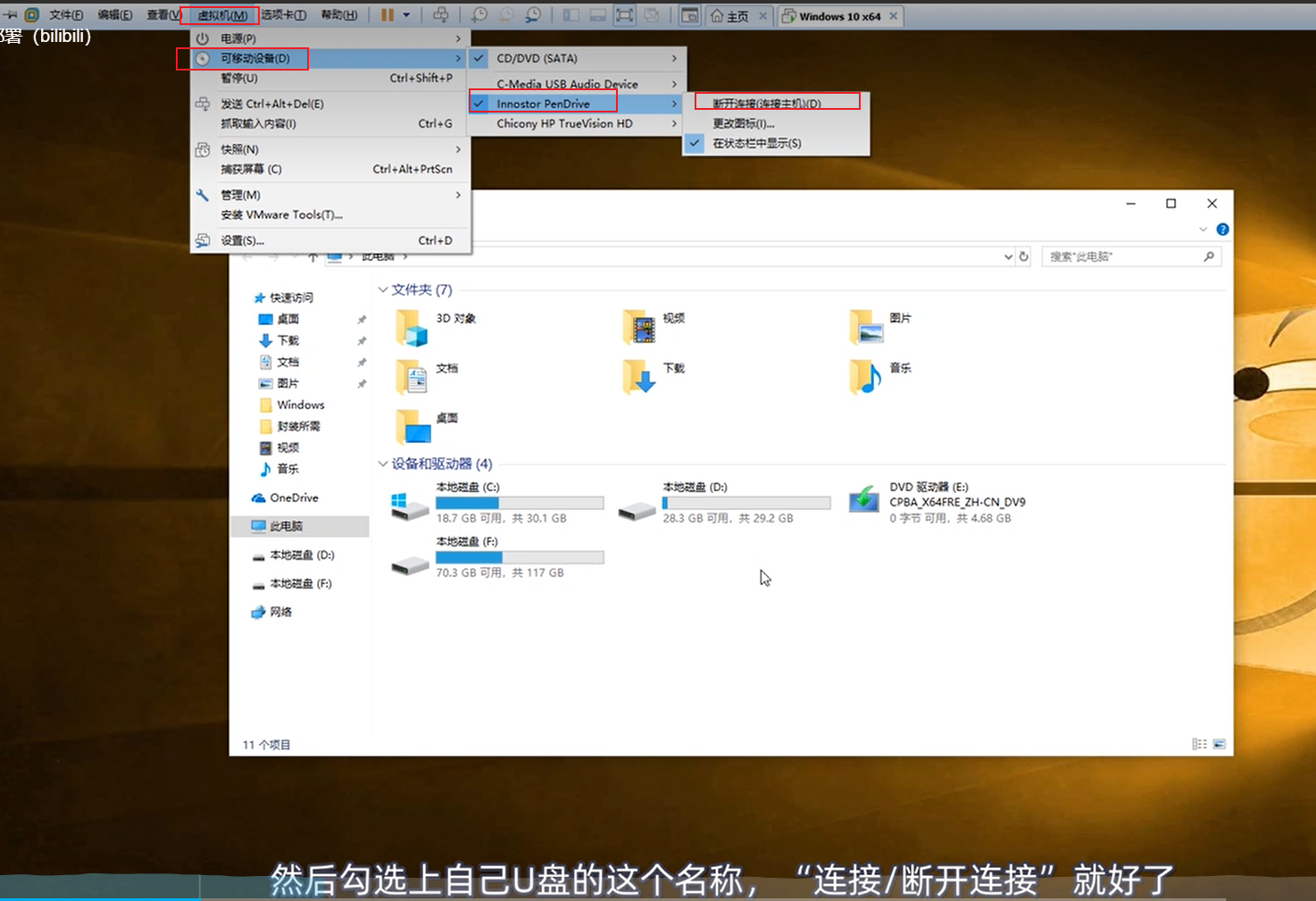The image size is (1316, 901).
Task: Open the 文档 folder icon
Action: [x=412, y=378]
